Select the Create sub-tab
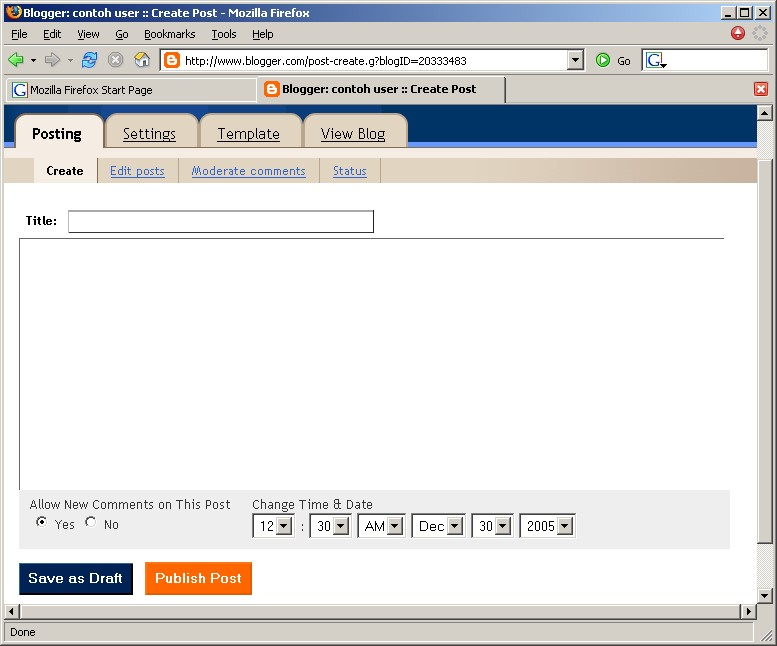This screenshot has height=646, width=777. [65, 171]
